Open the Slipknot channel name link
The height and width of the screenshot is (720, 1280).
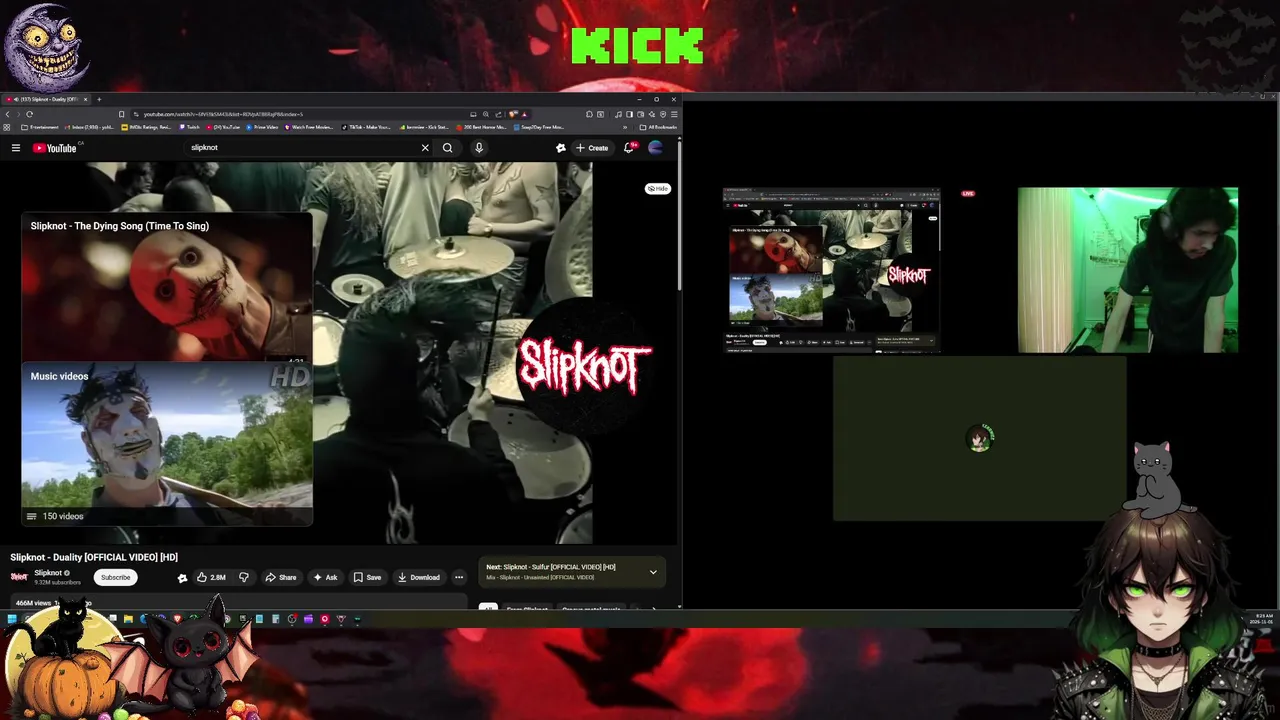[x=48, y=573]
